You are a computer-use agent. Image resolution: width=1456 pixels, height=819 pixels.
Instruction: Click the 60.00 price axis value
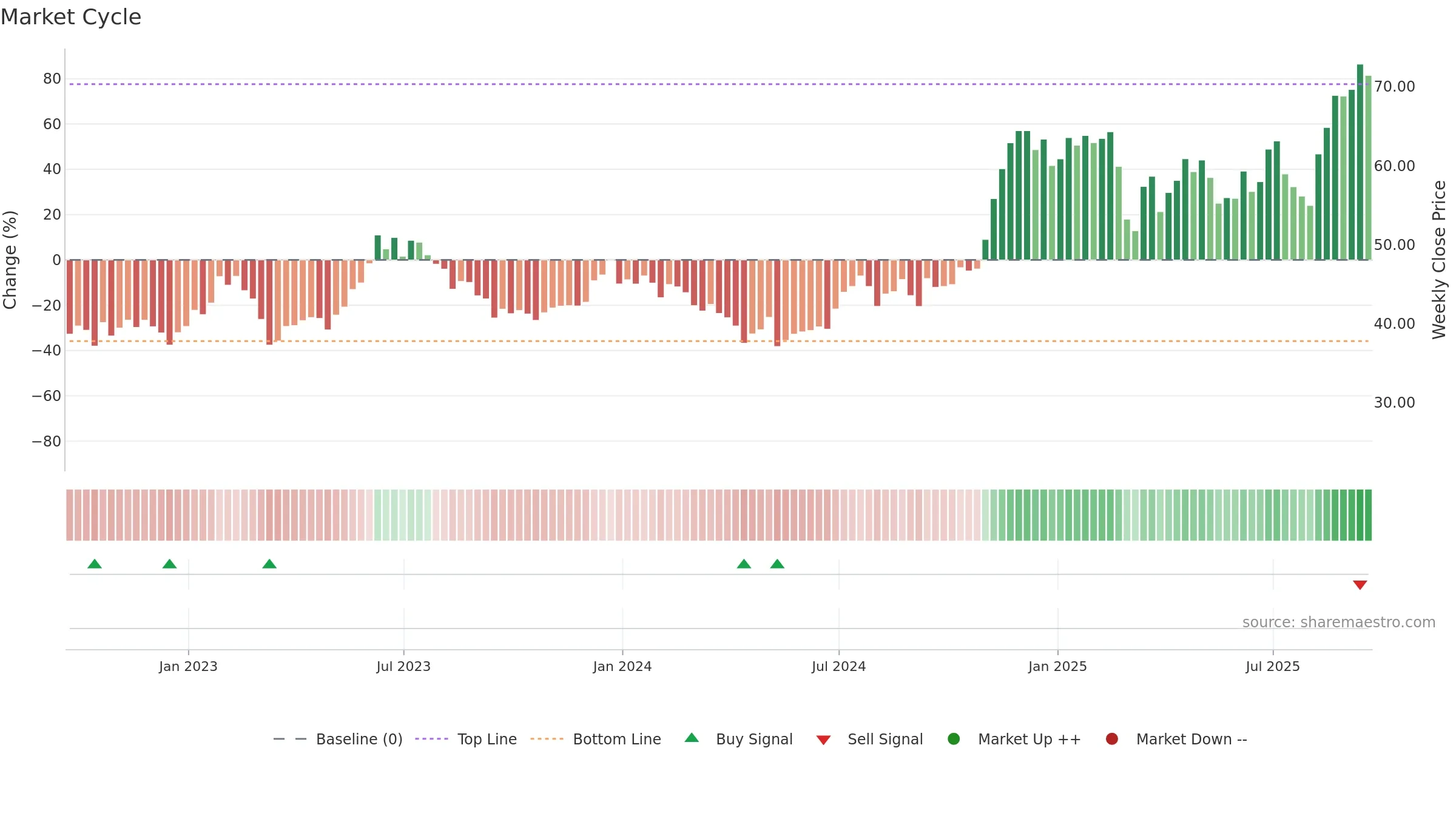1394,166
